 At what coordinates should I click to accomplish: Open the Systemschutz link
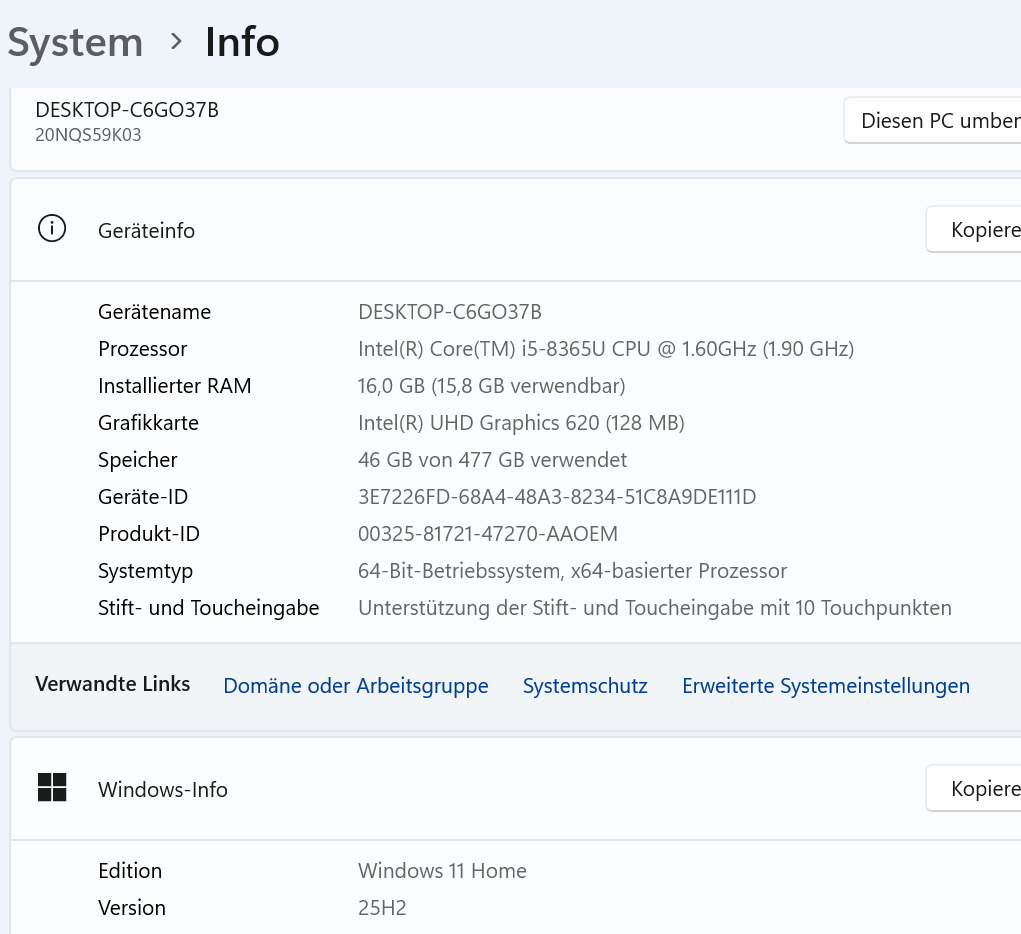point(585,686)
